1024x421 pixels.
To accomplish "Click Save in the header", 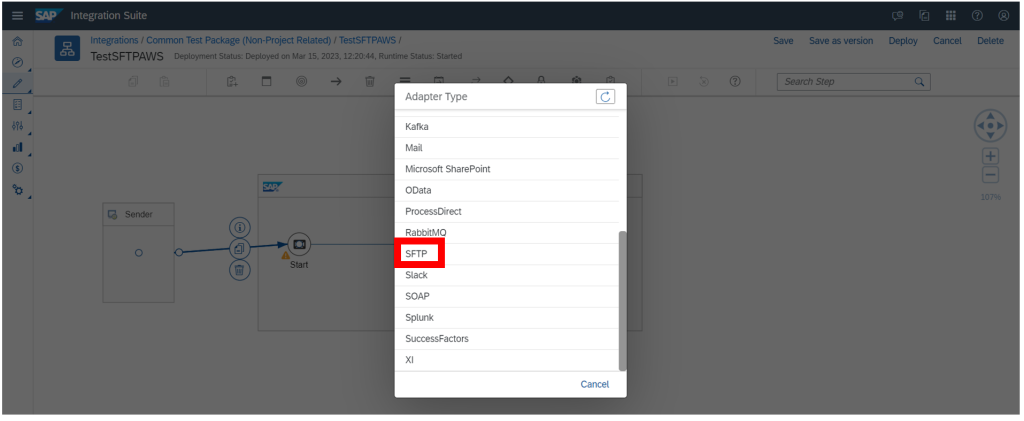I will pos(783,40).
